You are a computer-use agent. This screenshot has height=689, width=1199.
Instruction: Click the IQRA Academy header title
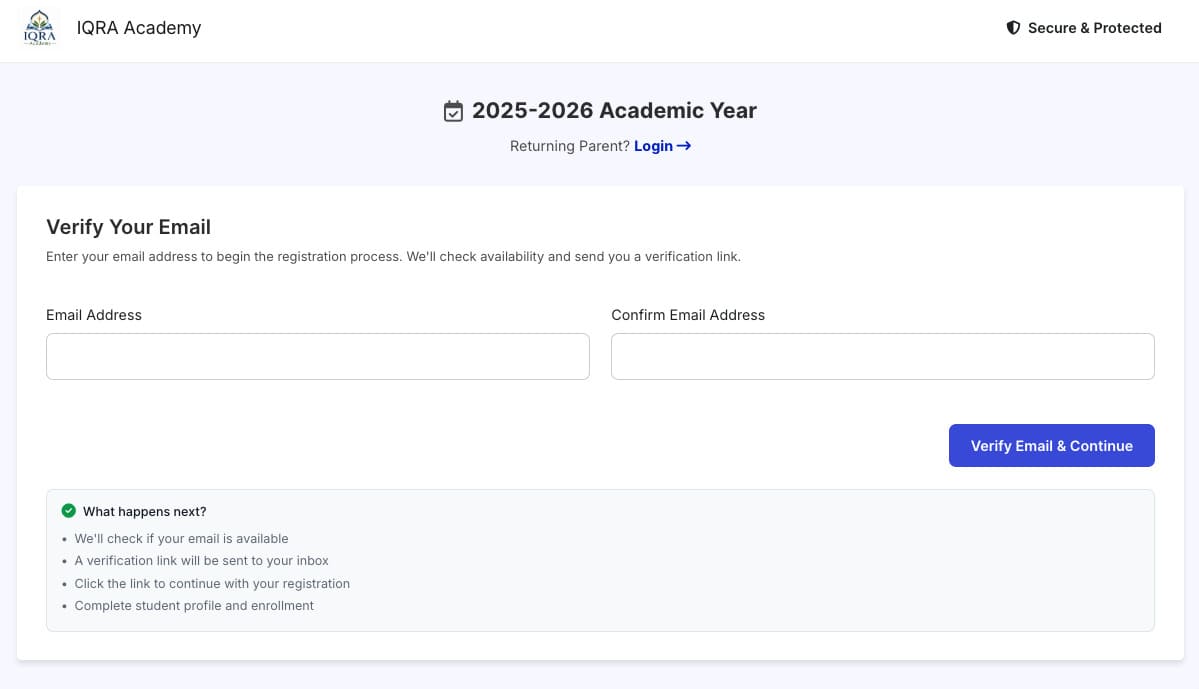138,28
